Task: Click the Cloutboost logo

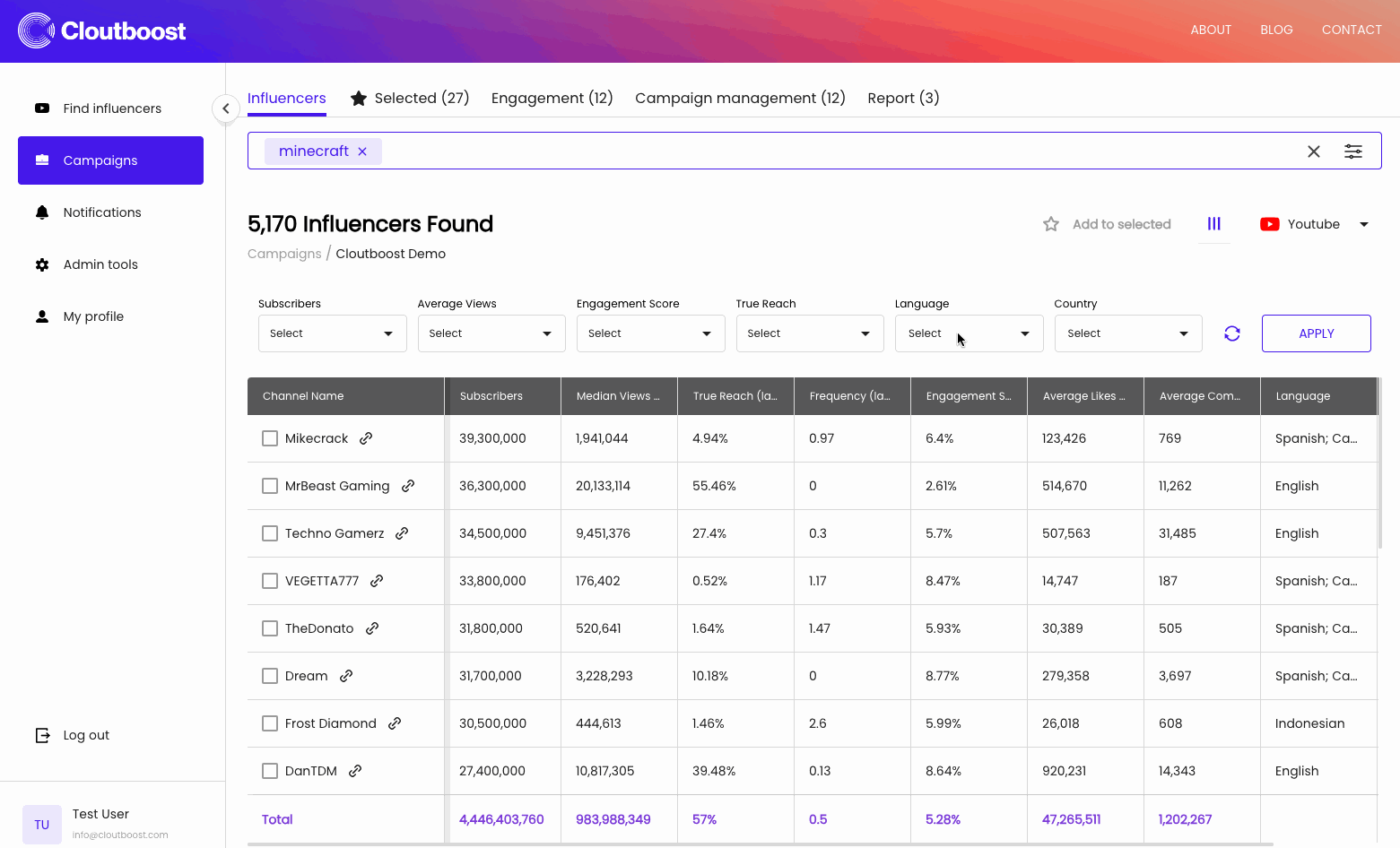Action: coord(102,31)
